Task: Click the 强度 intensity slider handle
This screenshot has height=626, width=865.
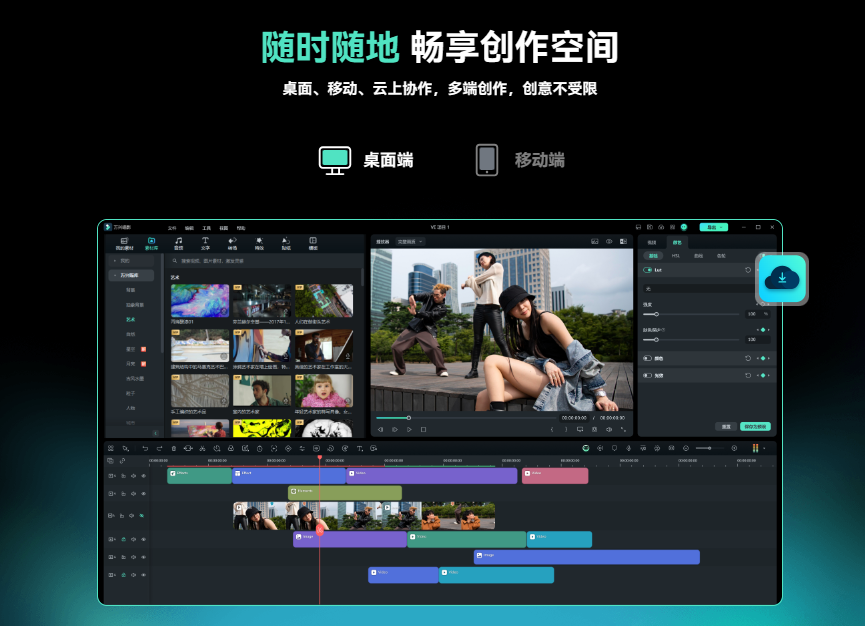Action: coord(658,314)
